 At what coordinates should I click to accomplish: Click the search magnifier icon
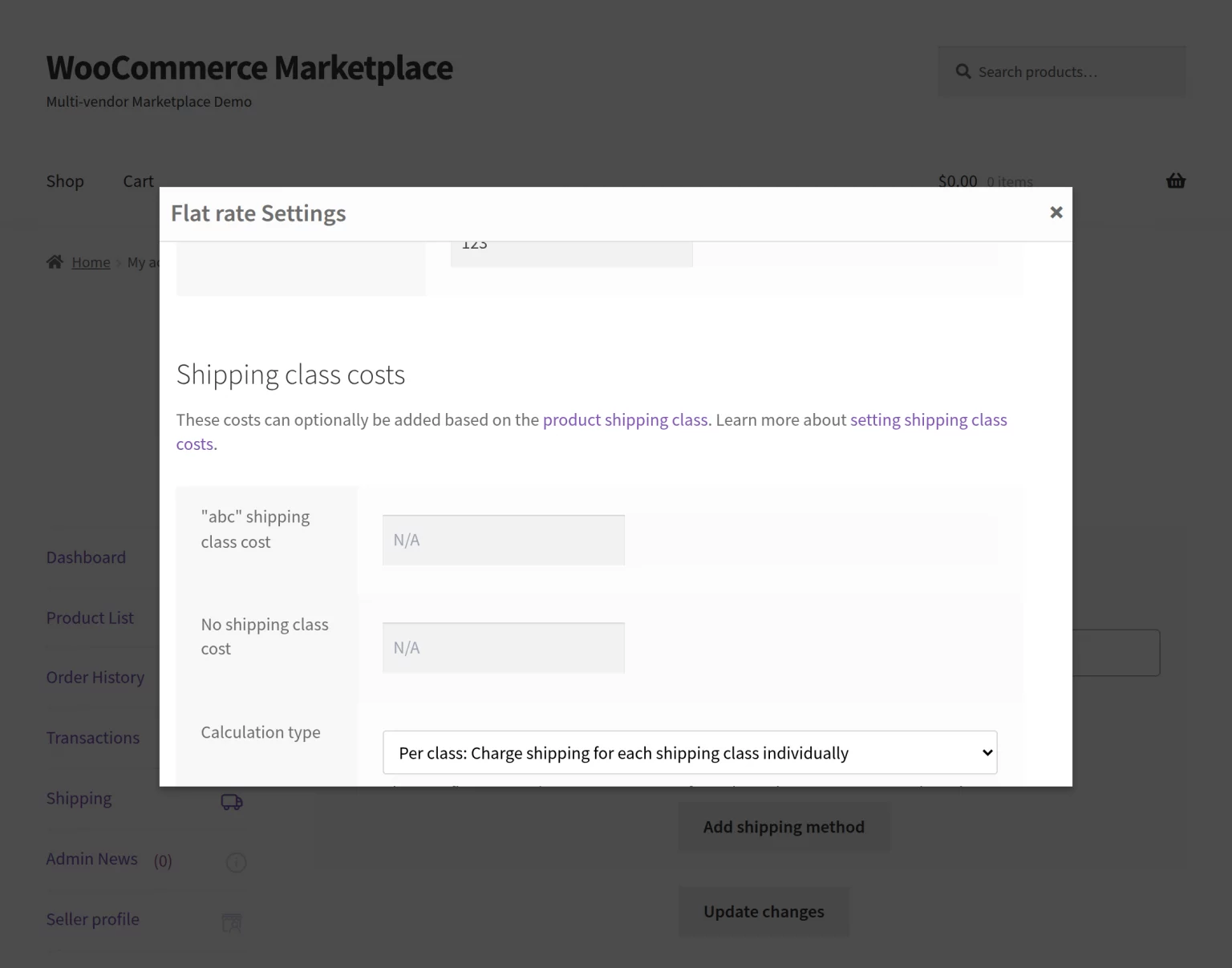(x=963, y=71)
